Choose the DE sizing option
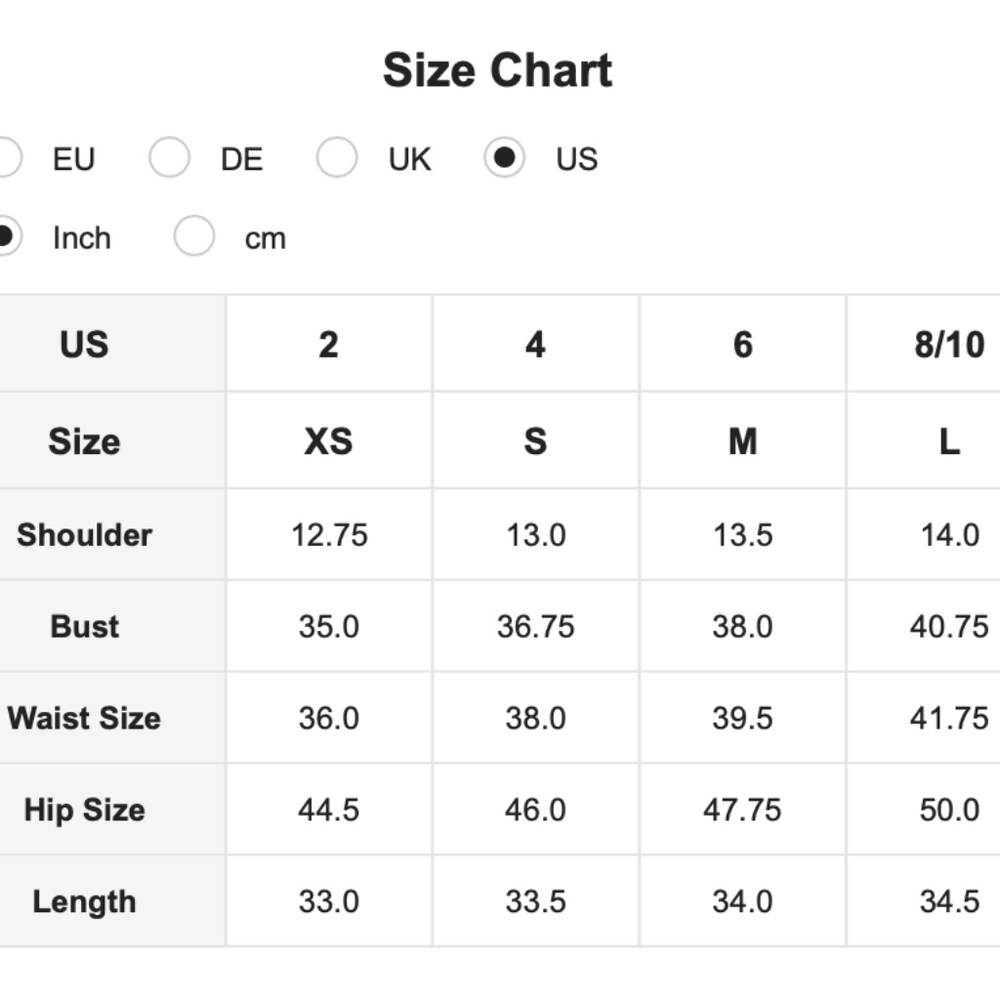This screenshot has height=1000, width=1000. [x=169, y=158]
